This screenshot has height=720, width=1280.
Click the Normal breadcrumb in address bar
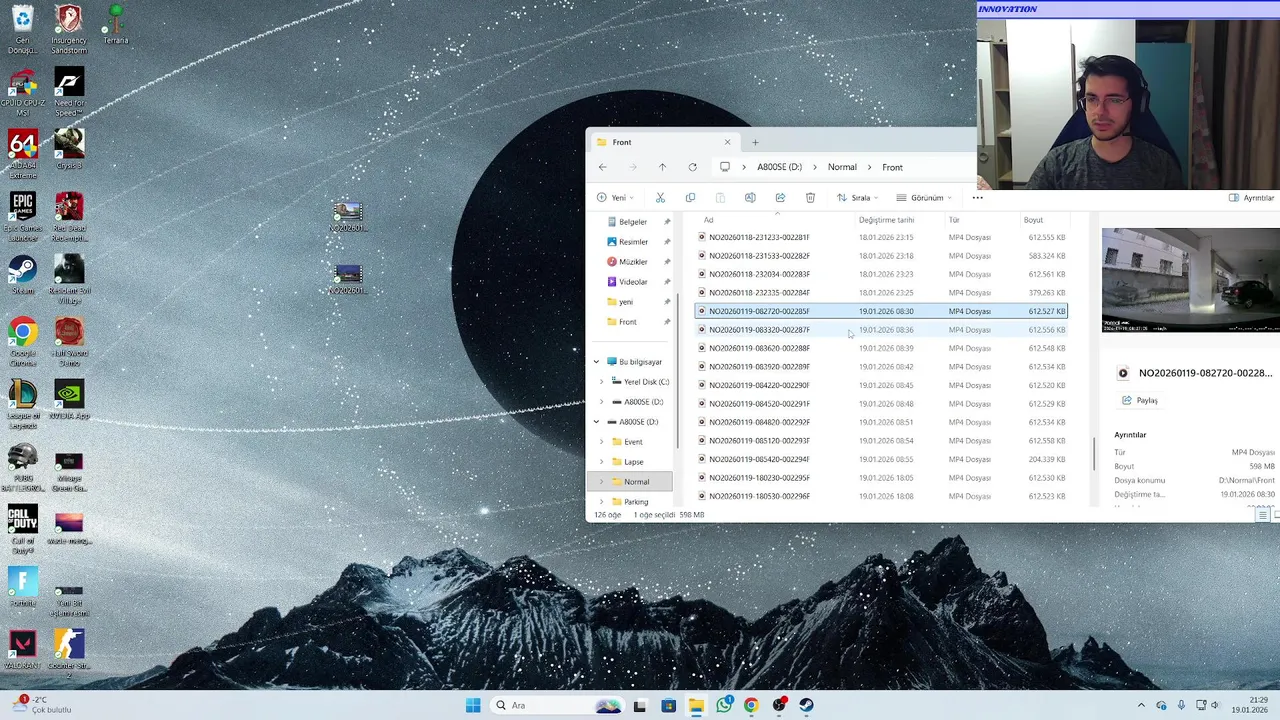click(842, 167)
